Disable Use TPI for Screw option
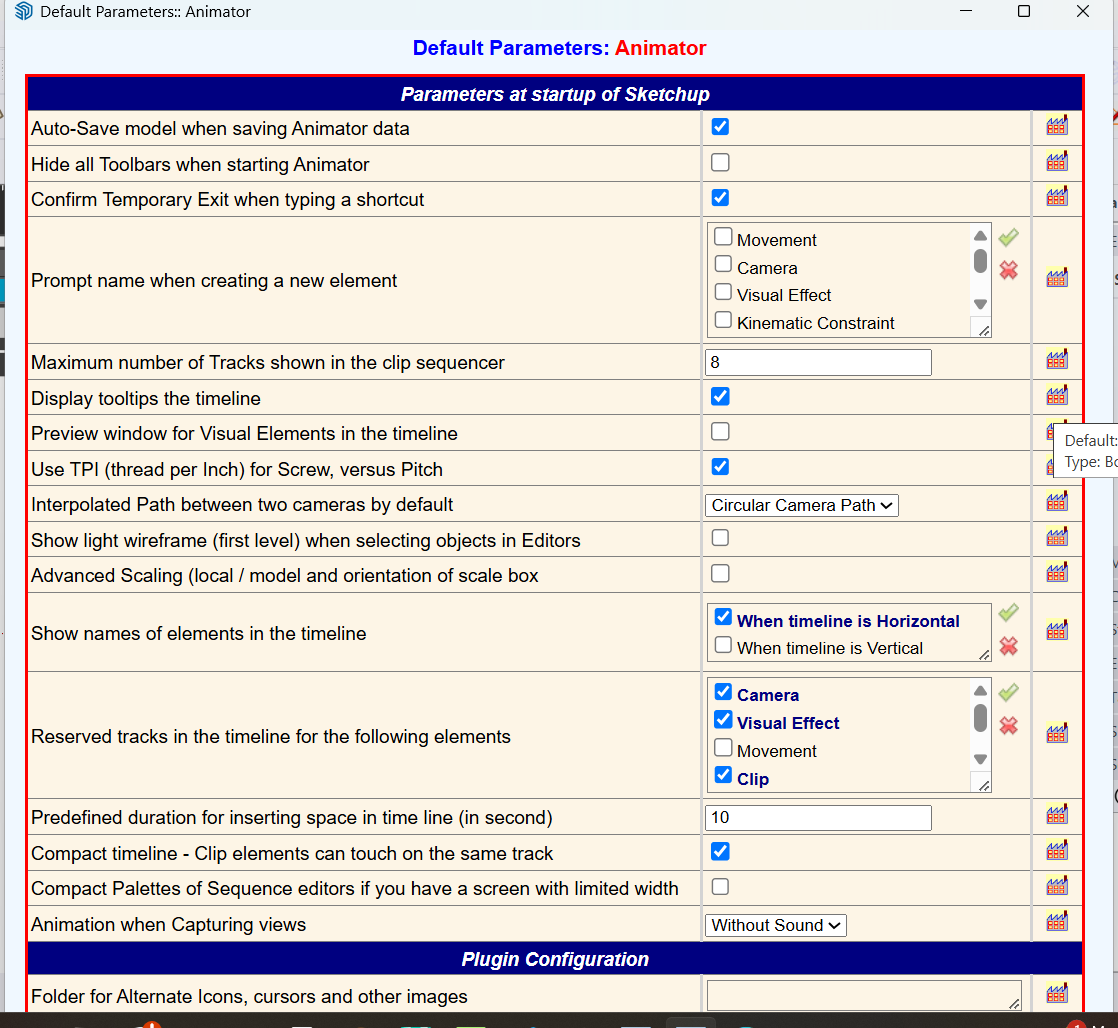This screenshot has height=1028, width=1118. click(x=720, y=466)
